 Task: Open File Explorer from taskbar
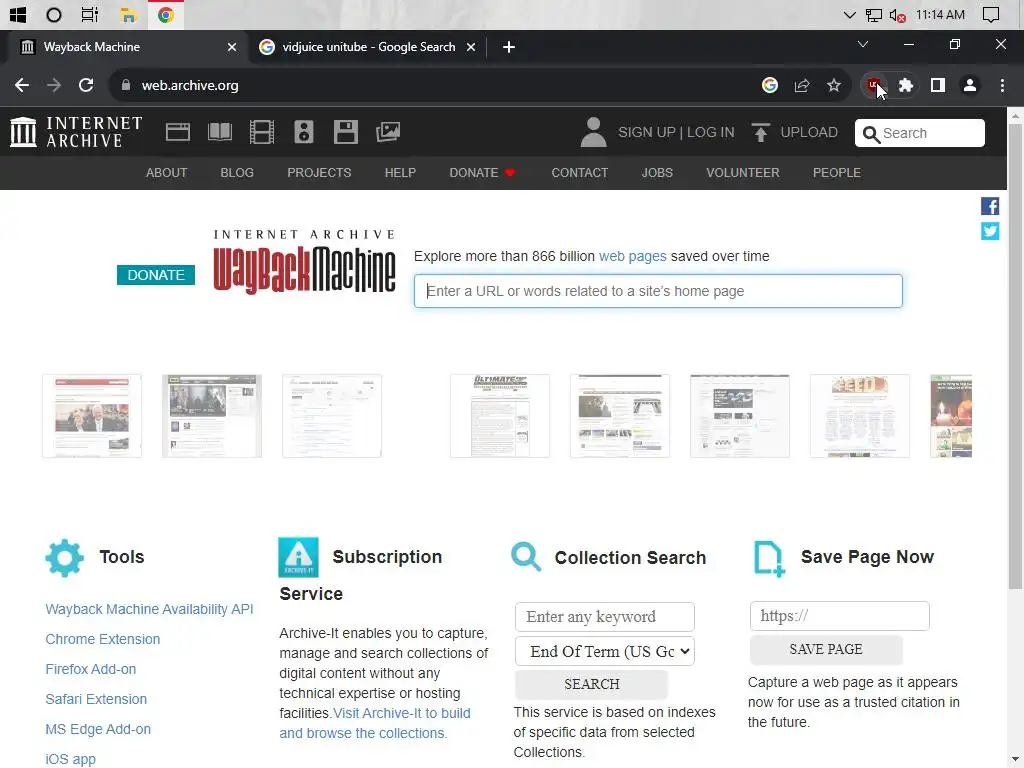(x=128, y=14)
